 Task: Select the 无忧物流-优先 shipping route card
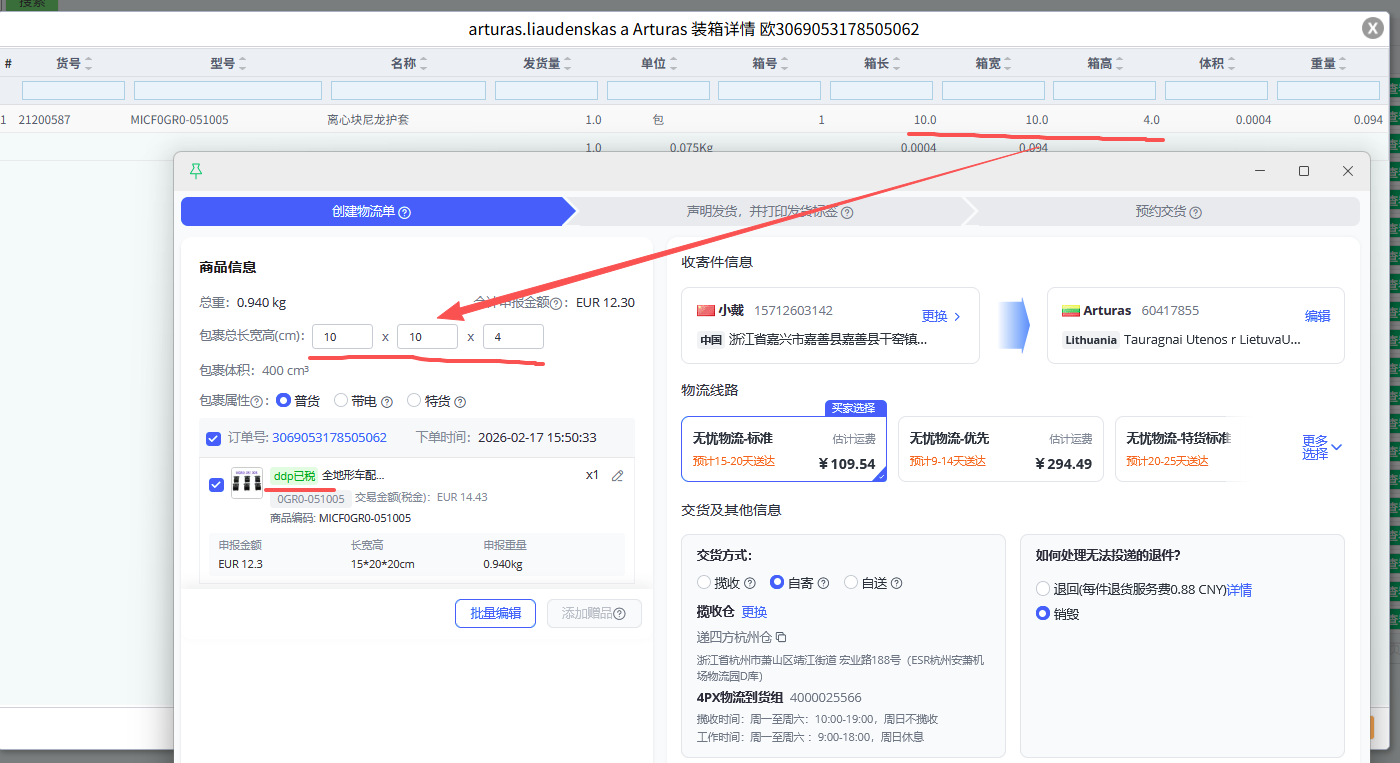(1000, 449)
